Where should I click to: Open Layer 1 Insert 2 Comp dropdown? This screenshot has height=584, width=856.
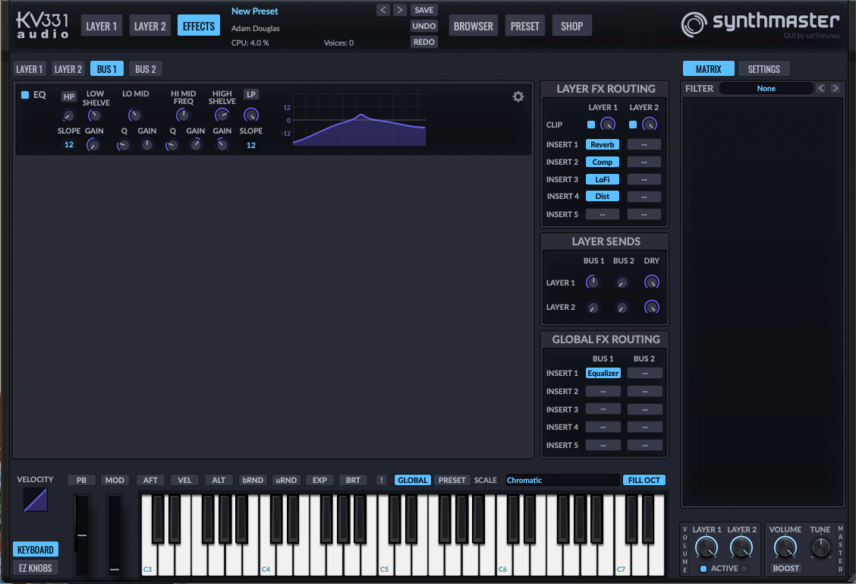[602, 162]
